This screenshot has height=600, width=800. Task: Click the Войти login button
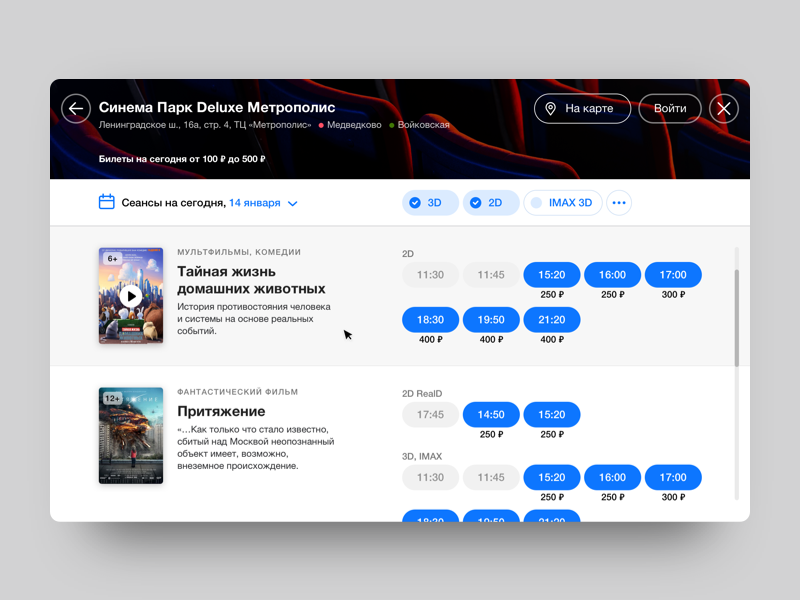point(670,109)
